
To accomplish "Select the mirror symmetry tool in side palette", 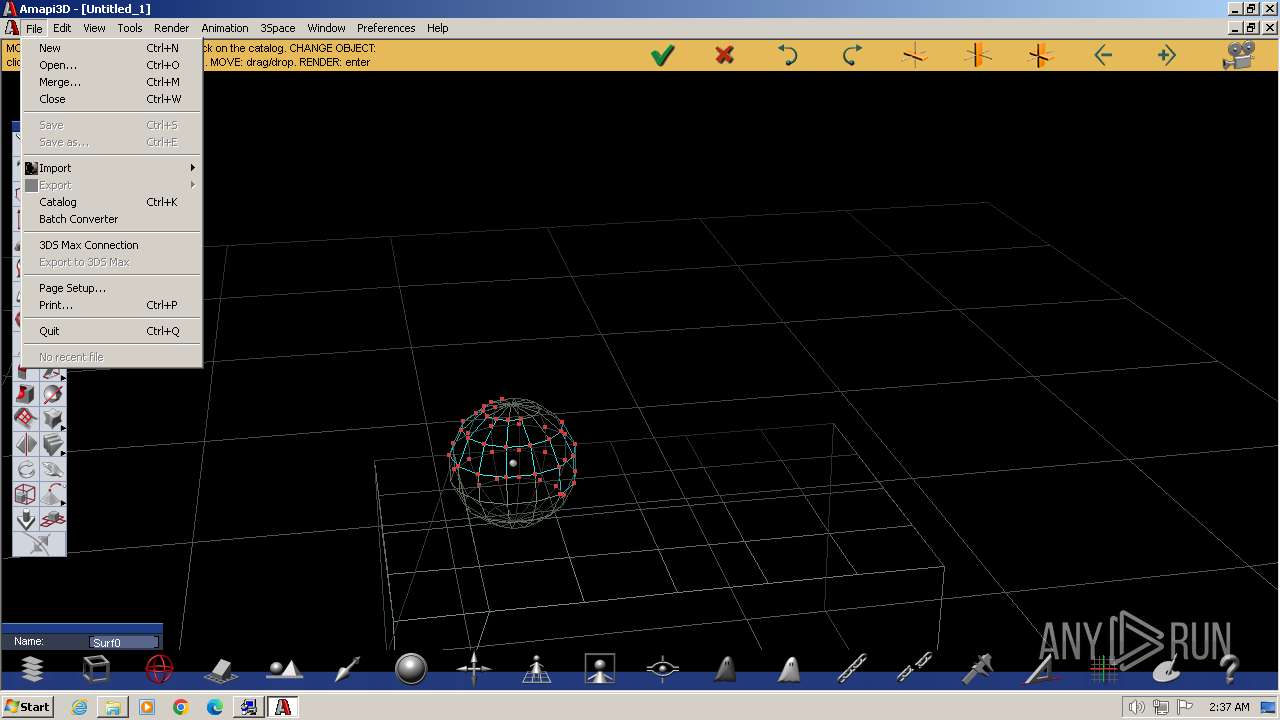I will tap(26, 444).
